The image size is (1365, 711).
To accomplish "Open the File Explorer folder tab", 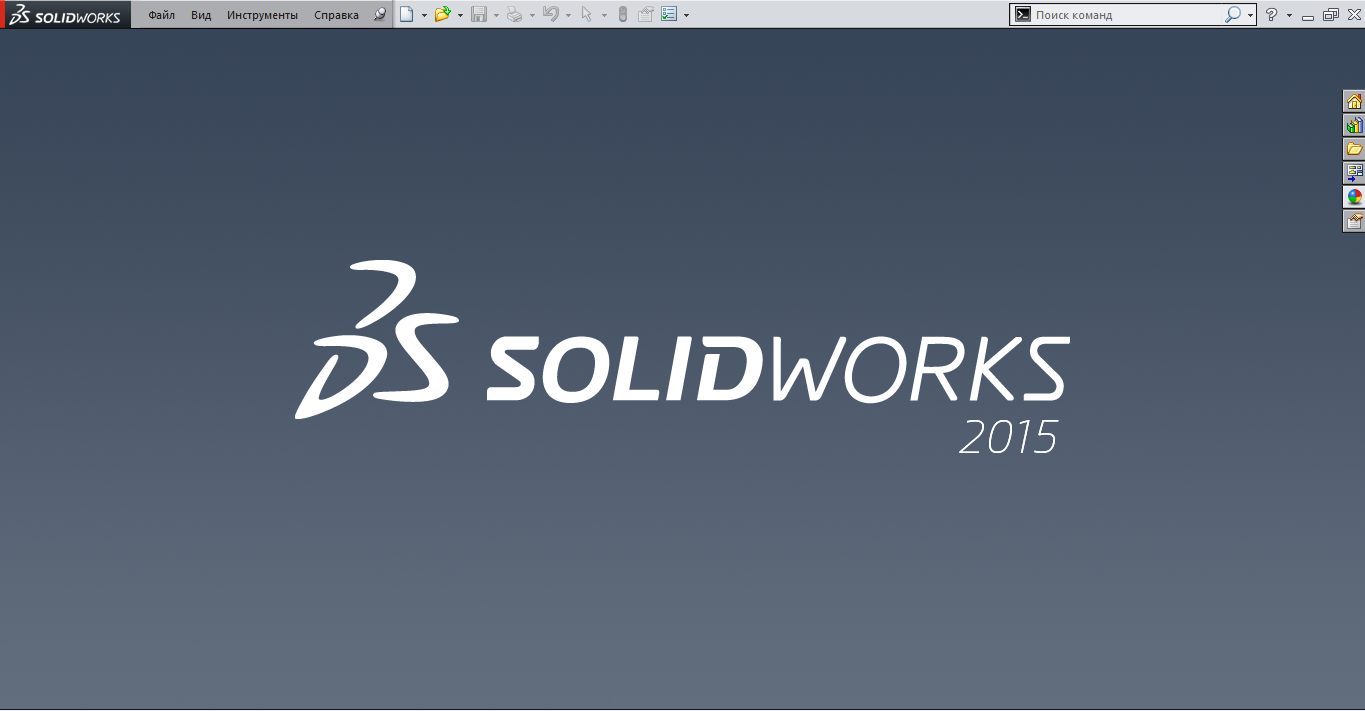I will [x=1354, y=150].
